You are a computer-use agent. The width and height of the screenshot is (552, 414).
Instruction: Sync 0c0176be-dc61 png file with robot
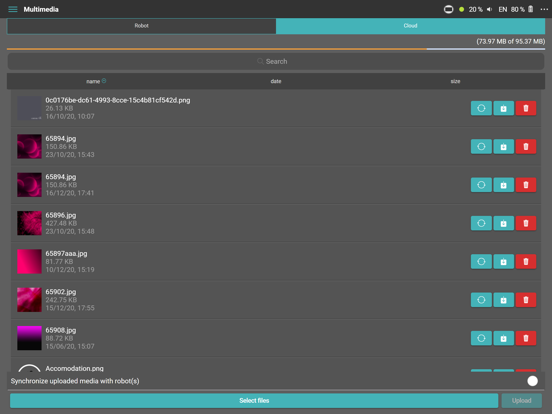[481, 108]
